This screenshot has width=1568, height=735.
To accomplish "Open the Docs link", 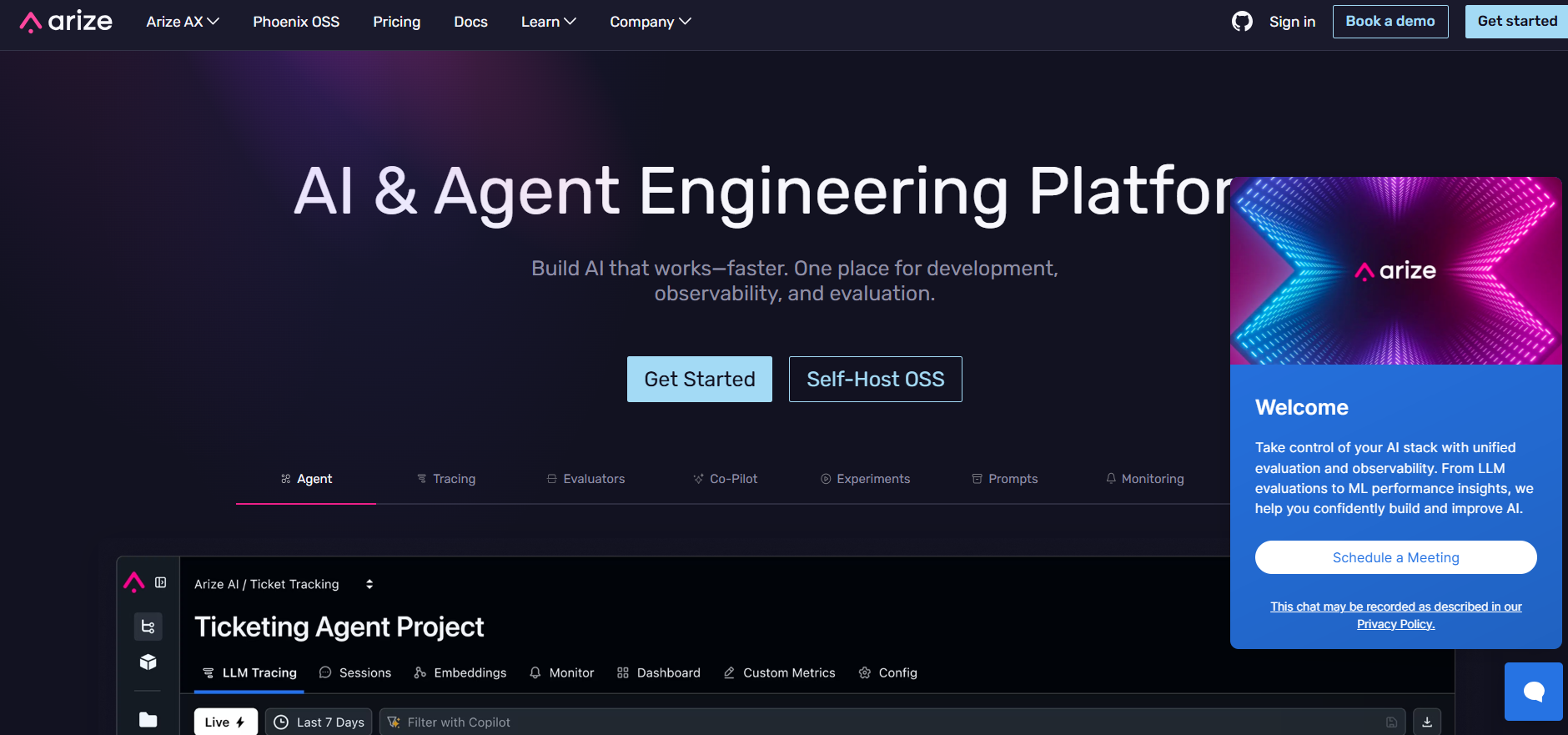I will click(x=470, y=22).
